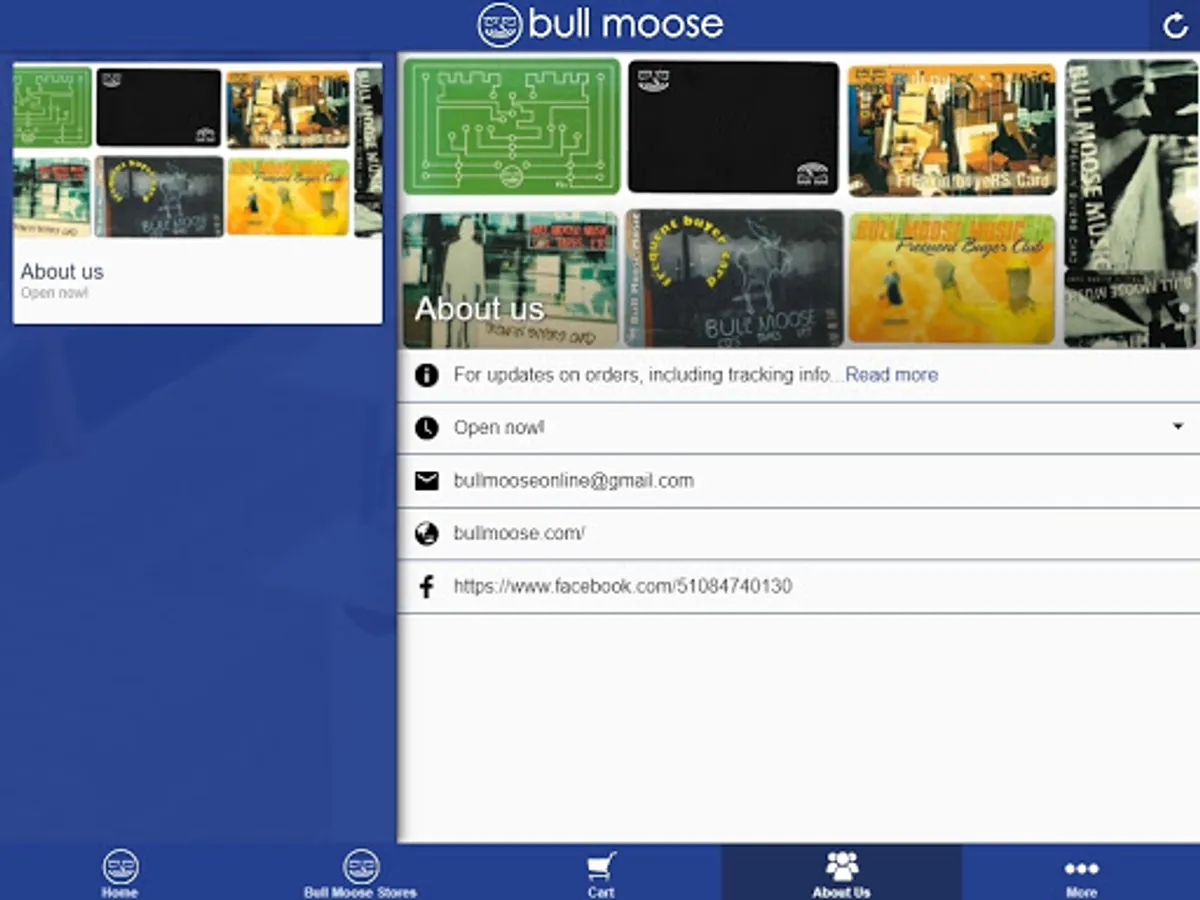Open the bullmooseonline@gmail.com email address
Viewport: 1200px width, 900px height.
pyautogui.click(x=574, y=481)
